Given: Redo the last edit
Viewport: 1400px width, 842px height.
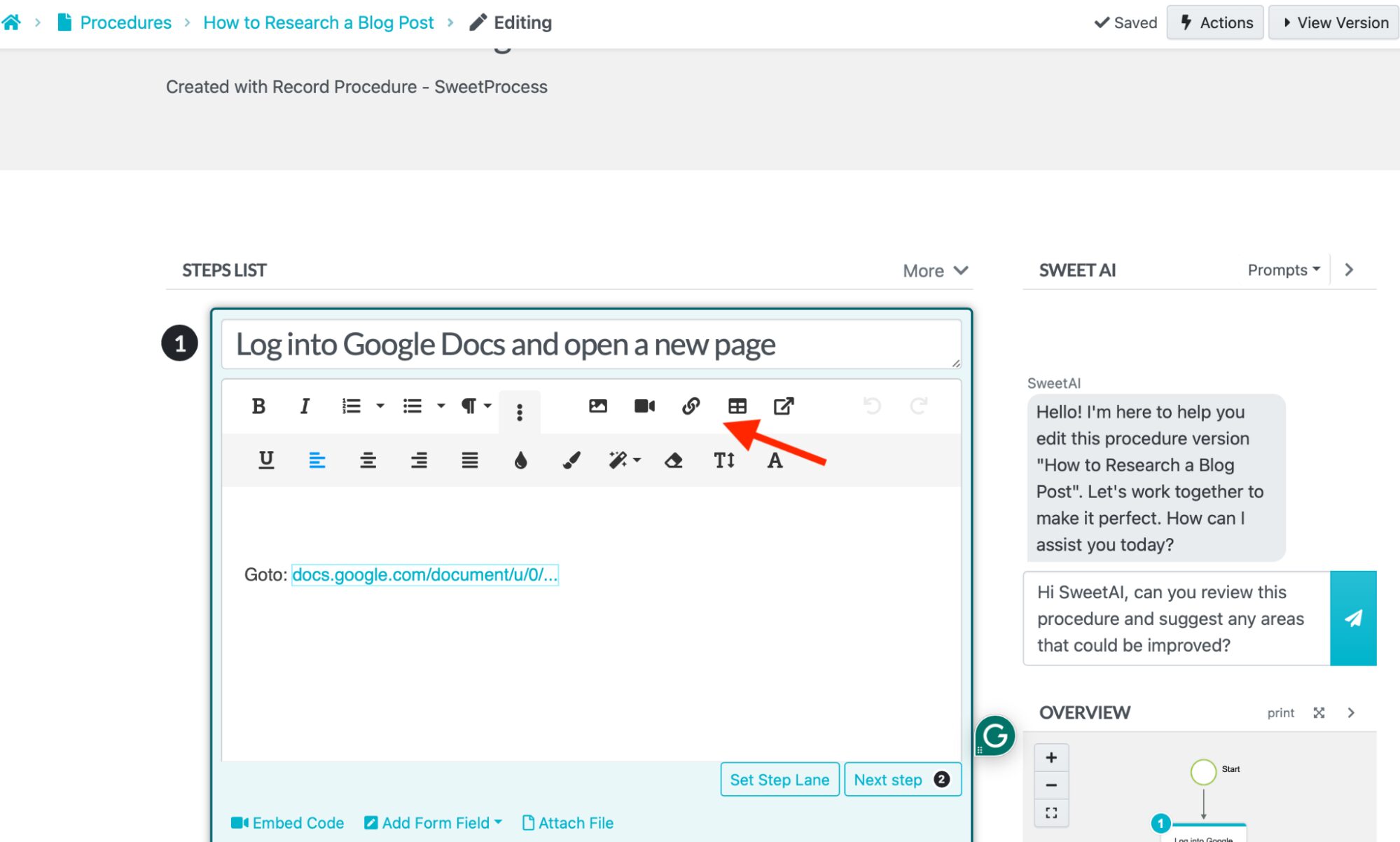Looking at the screenshot, I should (x=919, y=406).
